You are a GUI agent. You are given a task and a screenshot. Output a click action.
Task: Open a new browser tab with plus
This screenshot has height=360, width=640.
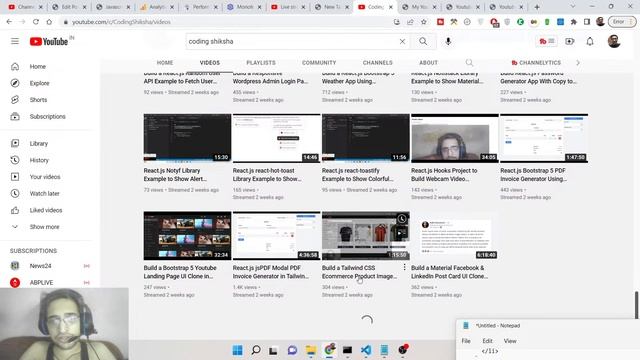point(537,7)
